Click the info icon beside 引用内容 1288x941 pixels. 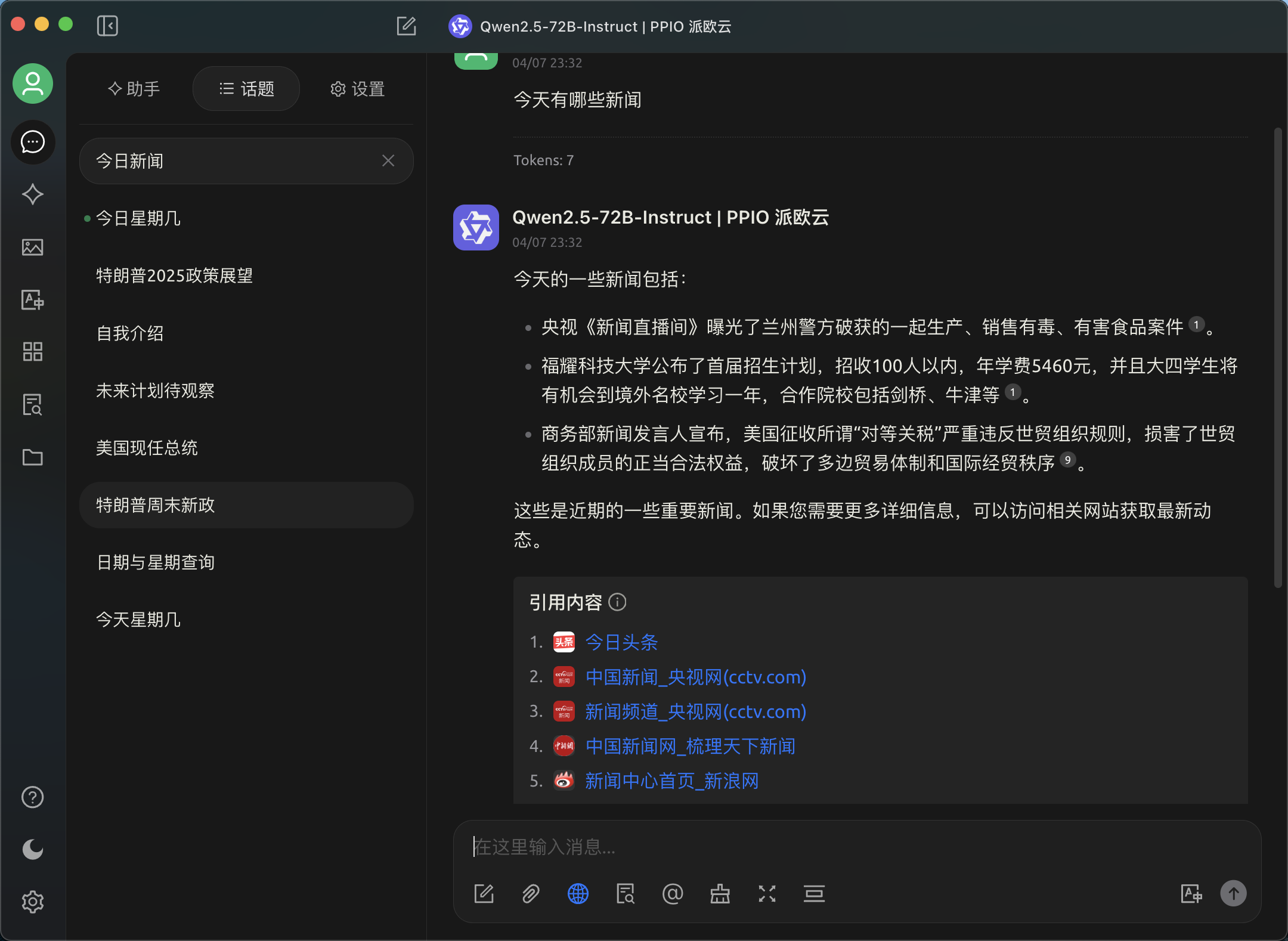coord(617,602)
